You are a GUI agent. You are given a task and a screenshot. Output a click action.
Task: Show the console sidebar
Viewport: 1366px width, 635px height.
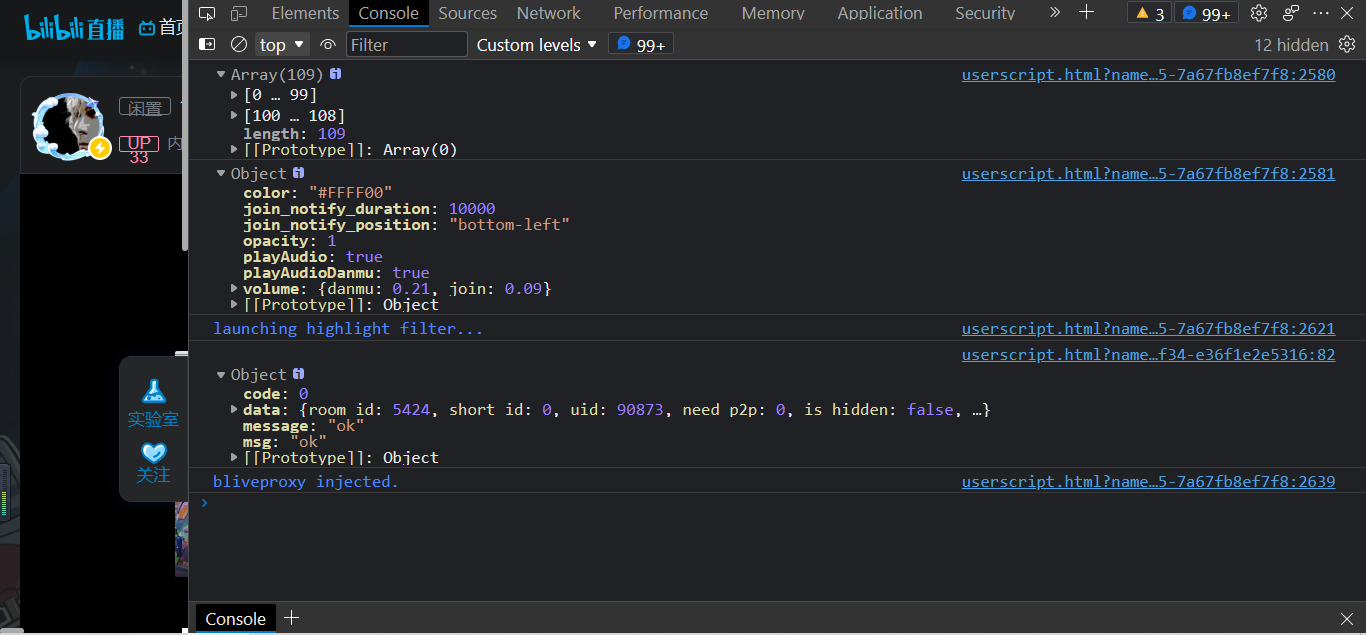pos(207,44)
